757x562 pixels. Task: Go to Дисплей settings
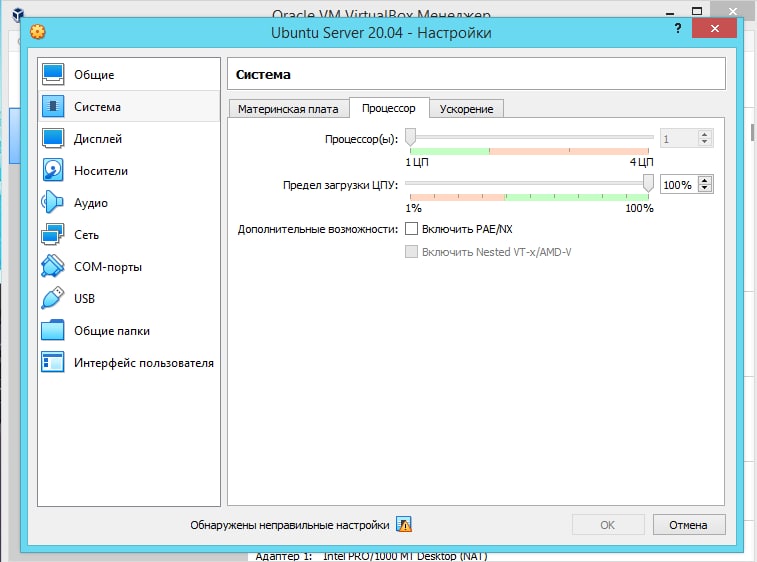click(x=129, y=139)
